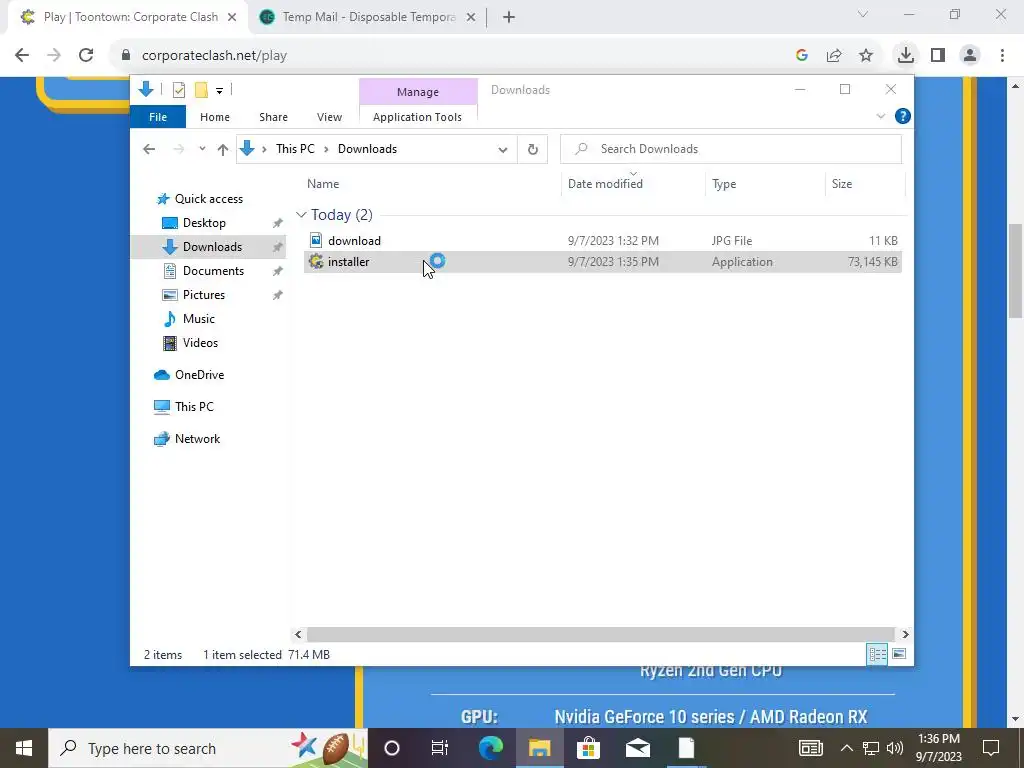Click the Google icon in address bar
Screen dimensions: 1024x768
point(802,56)
